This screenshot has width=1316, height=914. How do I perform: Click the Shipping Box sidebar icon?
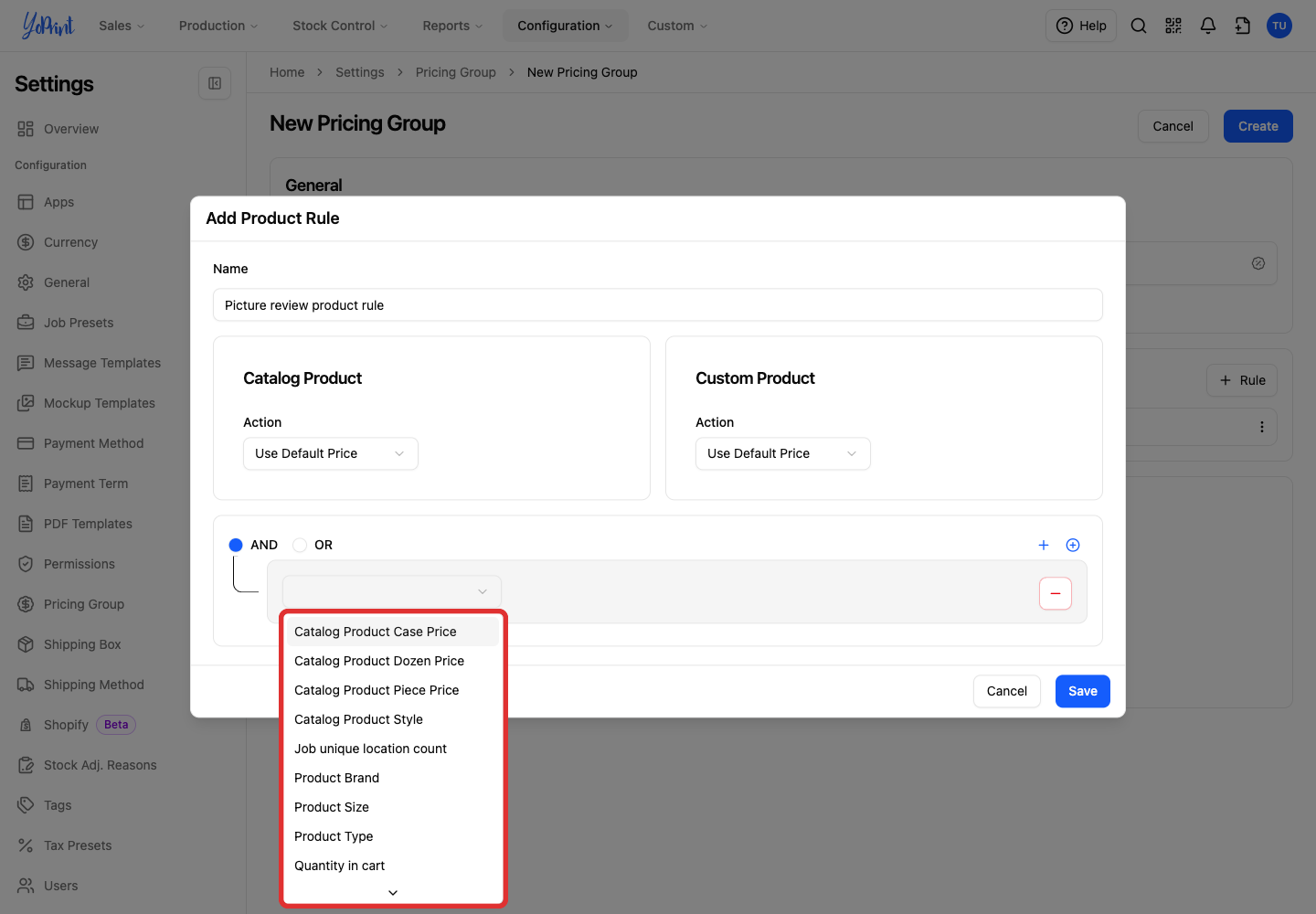pyautogui.click(x=26, y=644)
